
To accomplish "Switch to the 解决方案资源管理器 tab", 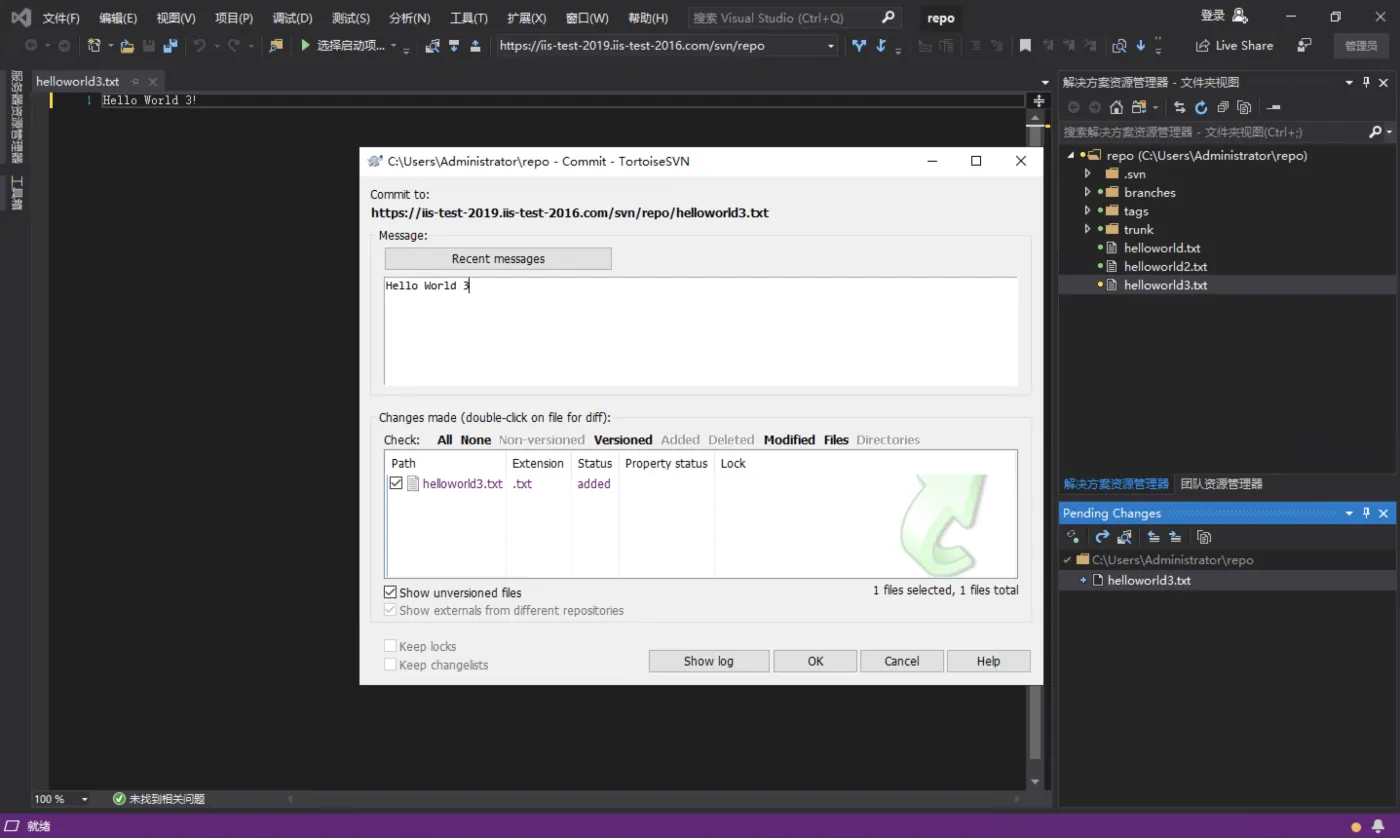I will 1116,484.
